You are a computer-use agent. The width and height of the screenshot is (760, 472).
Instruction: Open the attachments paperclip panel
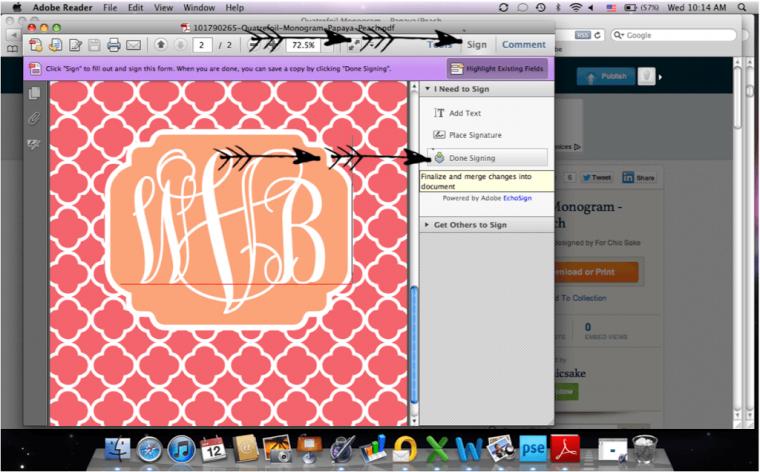34,118
